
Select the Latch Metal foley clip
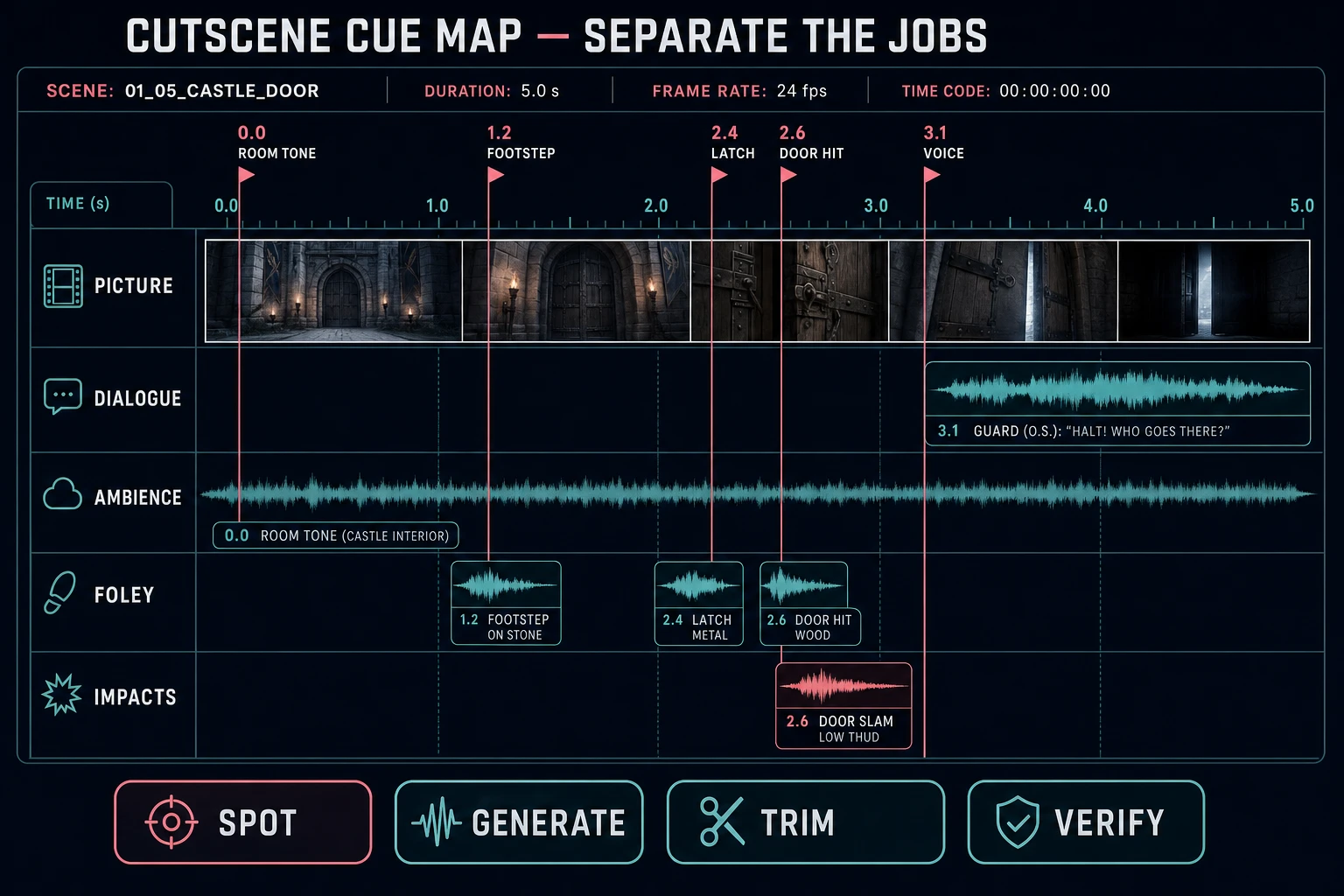pos(698,603)
